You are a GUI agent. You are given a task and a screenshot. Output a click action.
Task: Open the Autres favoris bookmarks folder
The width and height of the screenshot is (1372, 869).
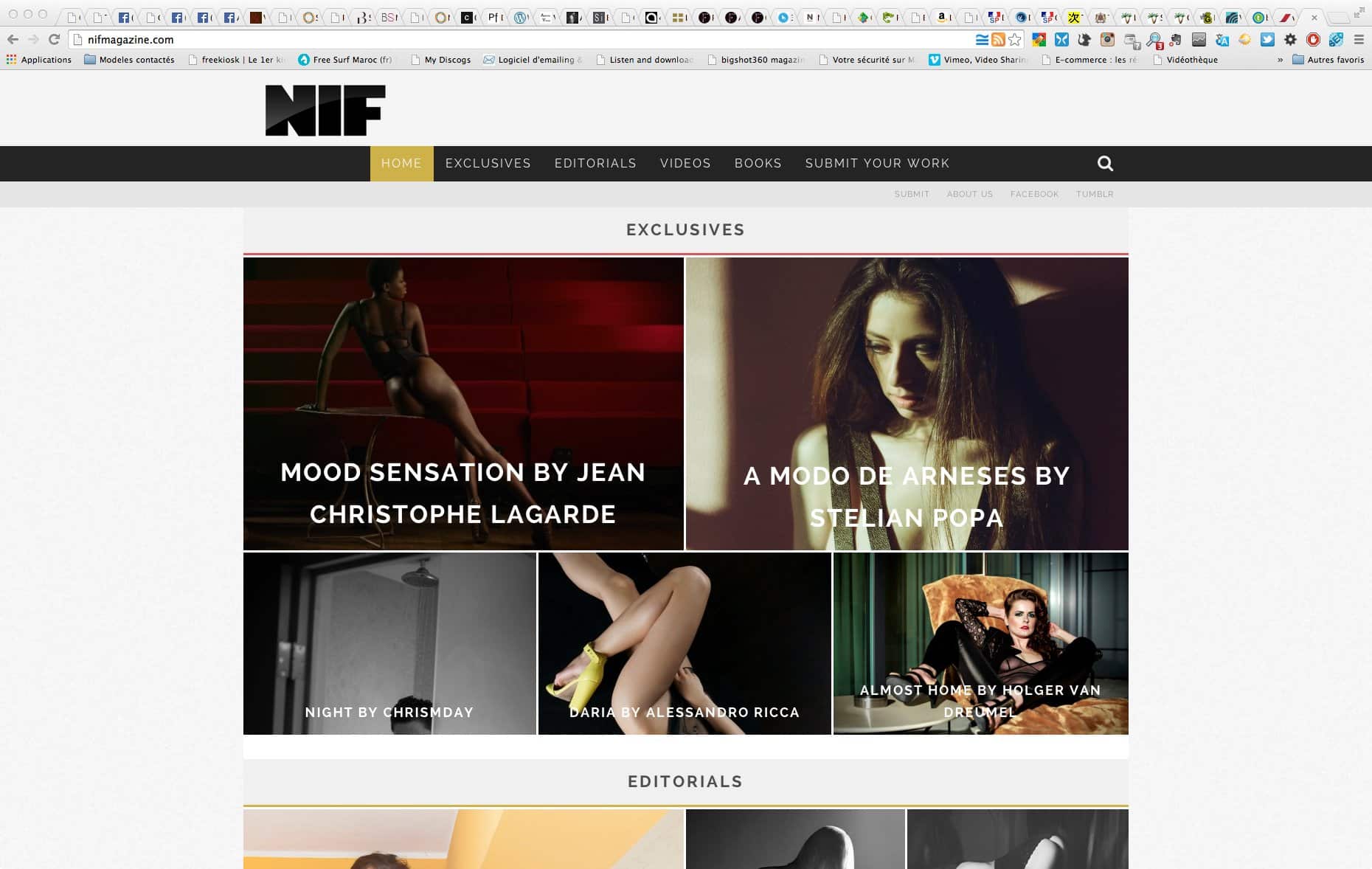[x=1328, y=60]
